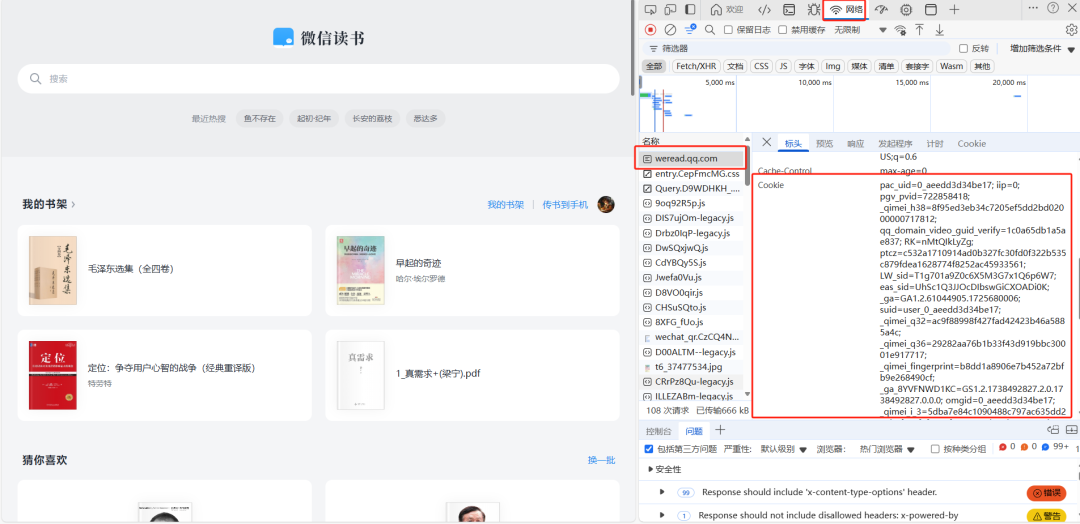Select the weread.qq.com request row
The image size is (1080, 524).
(692, 158)
